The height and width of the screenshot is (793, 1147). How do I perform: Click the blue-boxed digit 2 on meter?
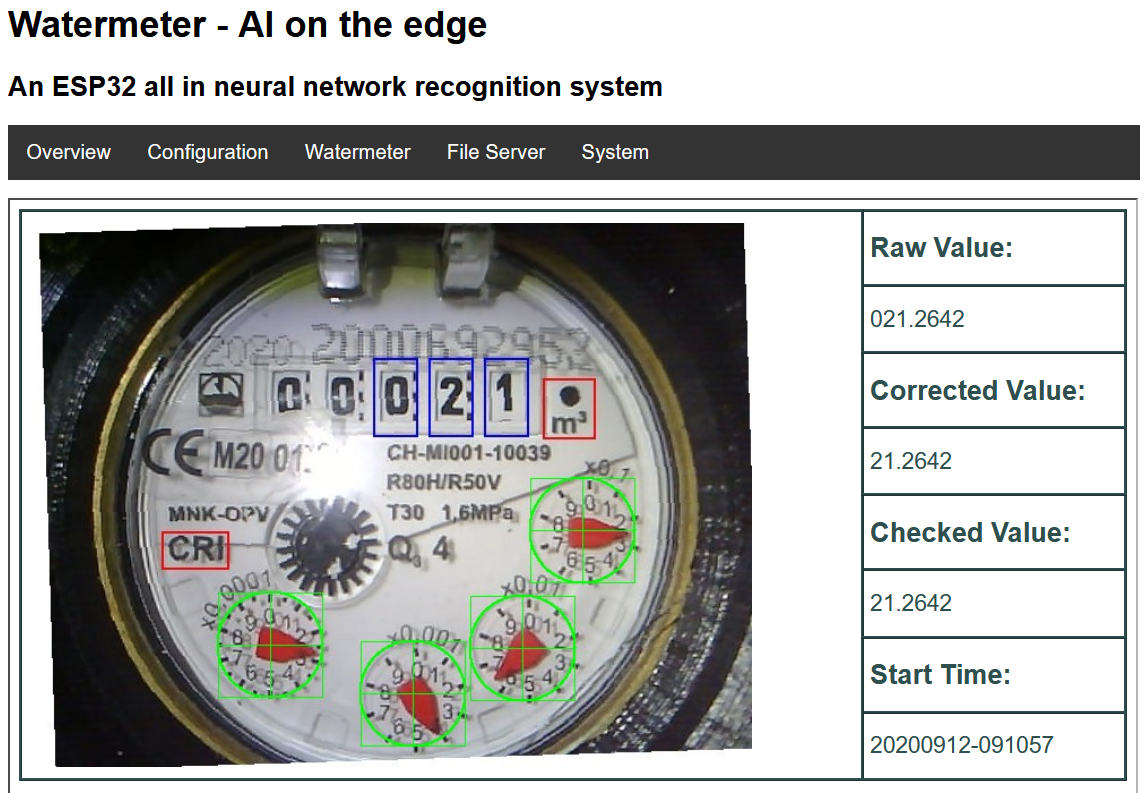coord(451,397)
